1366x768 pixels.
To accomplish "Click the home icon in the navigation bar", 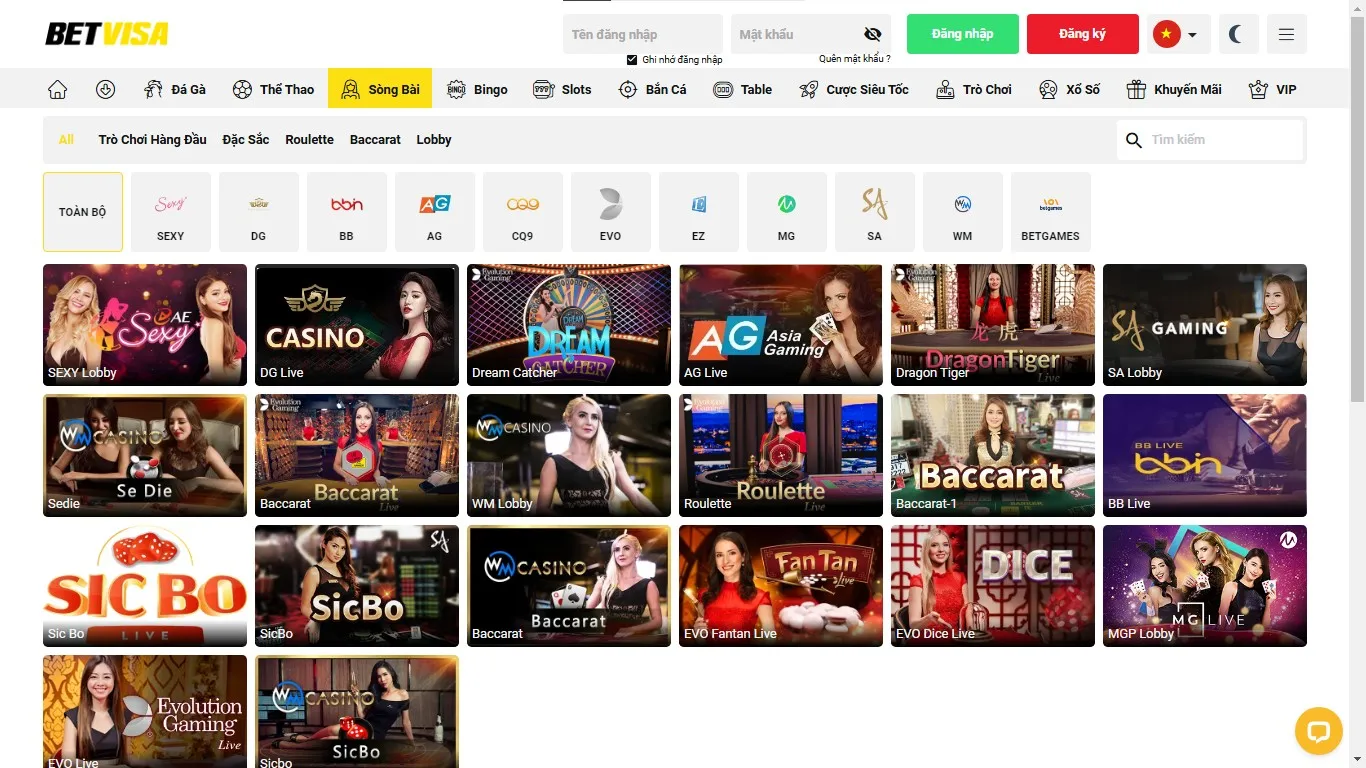I will [x=58, y=89].
